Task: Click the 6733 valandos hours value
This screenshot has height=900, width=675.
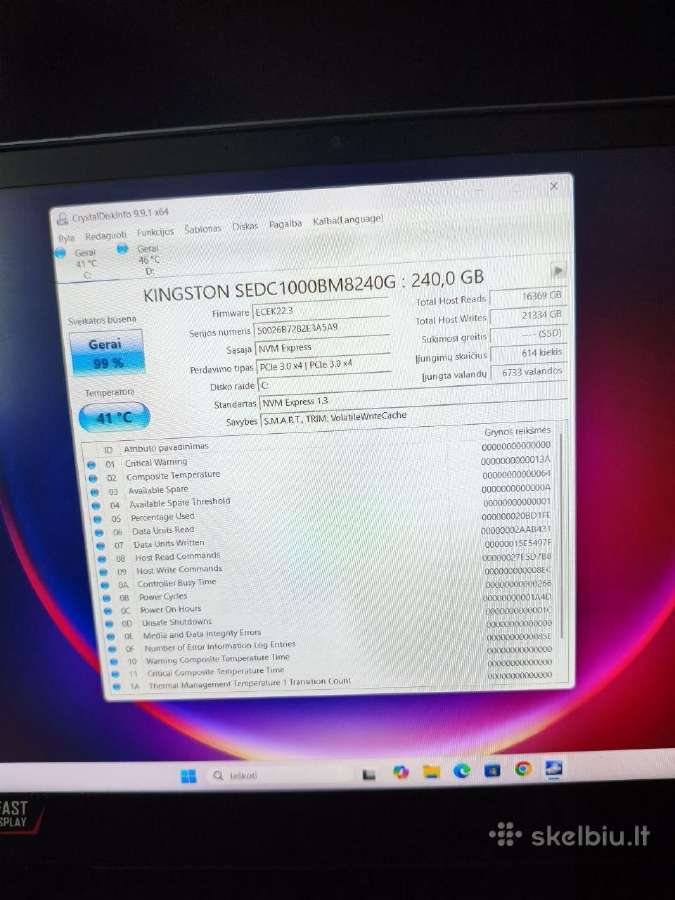Action: (529, 372)
